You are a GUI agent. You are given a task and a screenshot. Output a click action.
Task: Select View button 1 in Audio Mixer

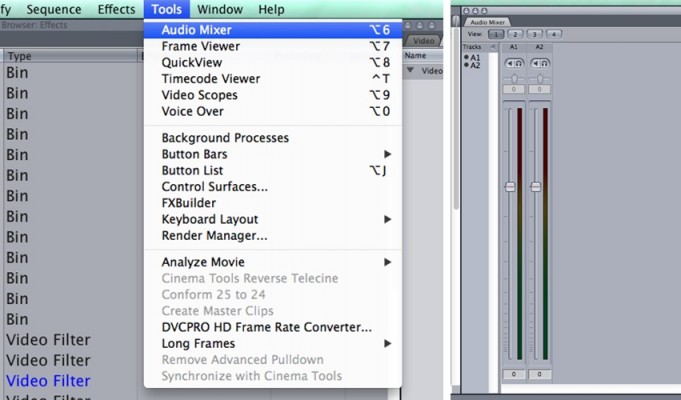(496, 34)
